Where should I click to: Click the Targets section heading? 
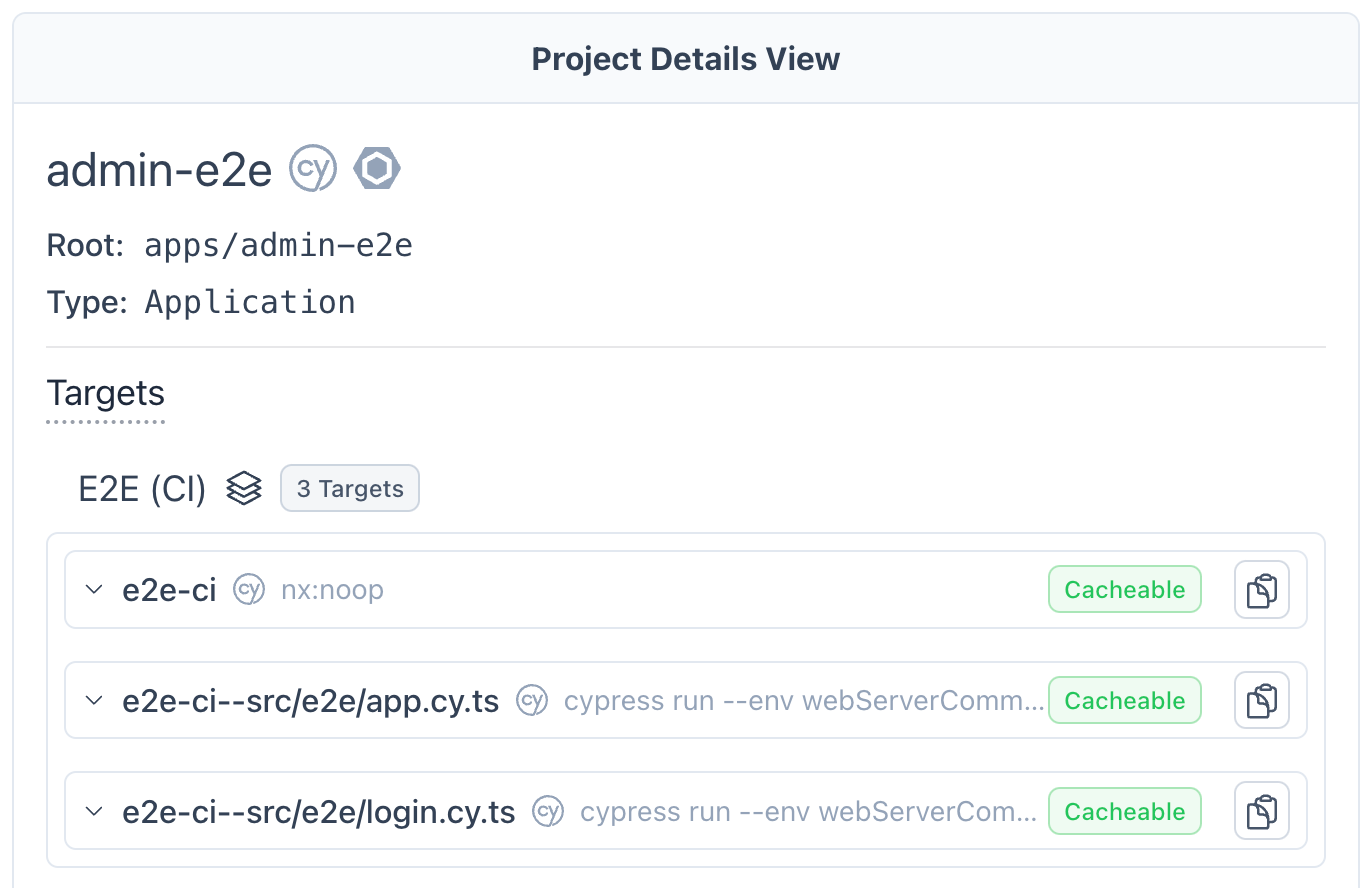[106, 393]
